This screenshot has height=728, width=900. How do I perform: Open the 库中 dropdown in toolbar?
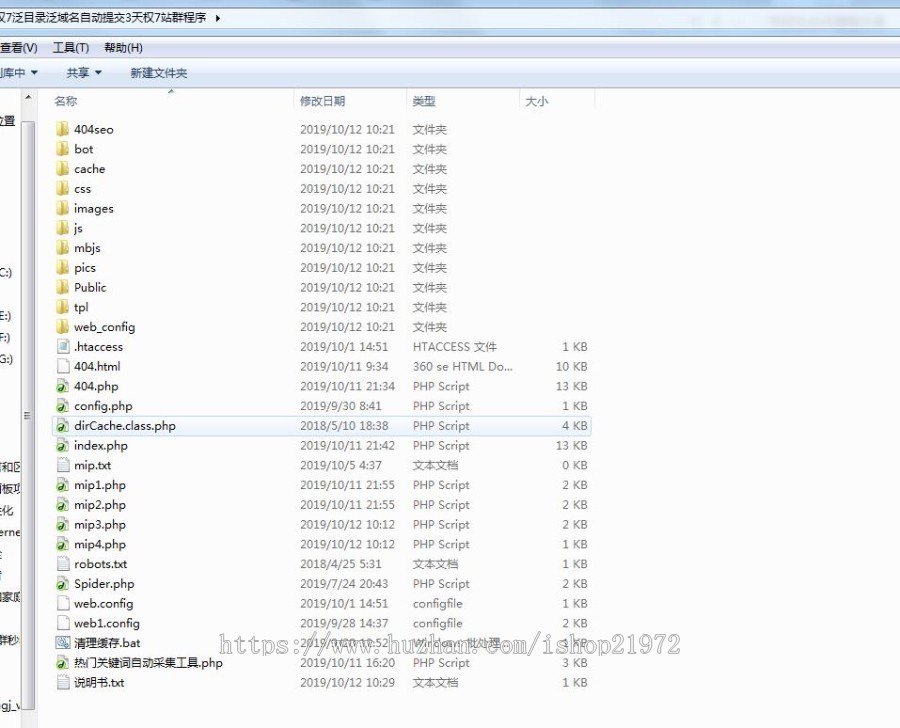pyautogui.click(x=18, y=73)
